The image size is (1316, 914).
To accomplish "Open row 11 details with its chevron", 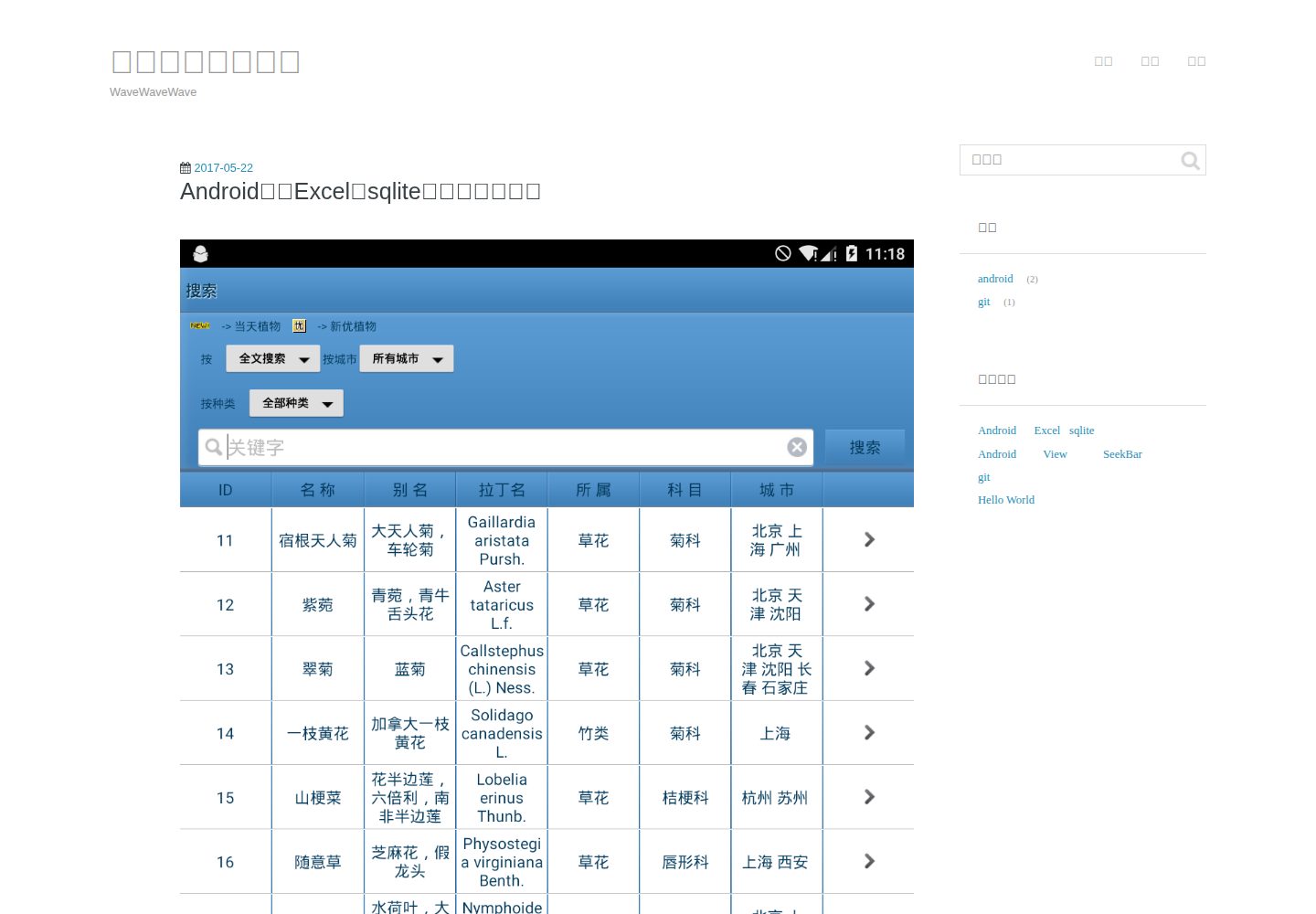I will click(x=869, y=540).
